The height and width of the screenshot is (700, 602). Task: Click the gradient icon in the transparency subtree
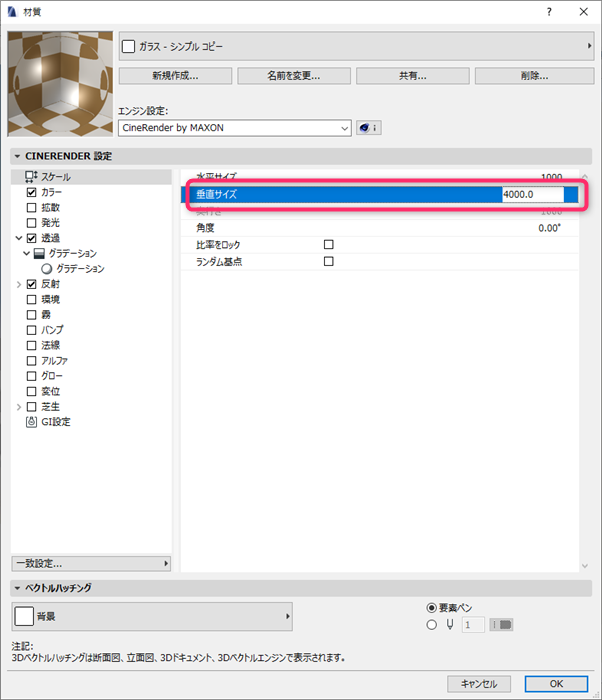(39, 254)
